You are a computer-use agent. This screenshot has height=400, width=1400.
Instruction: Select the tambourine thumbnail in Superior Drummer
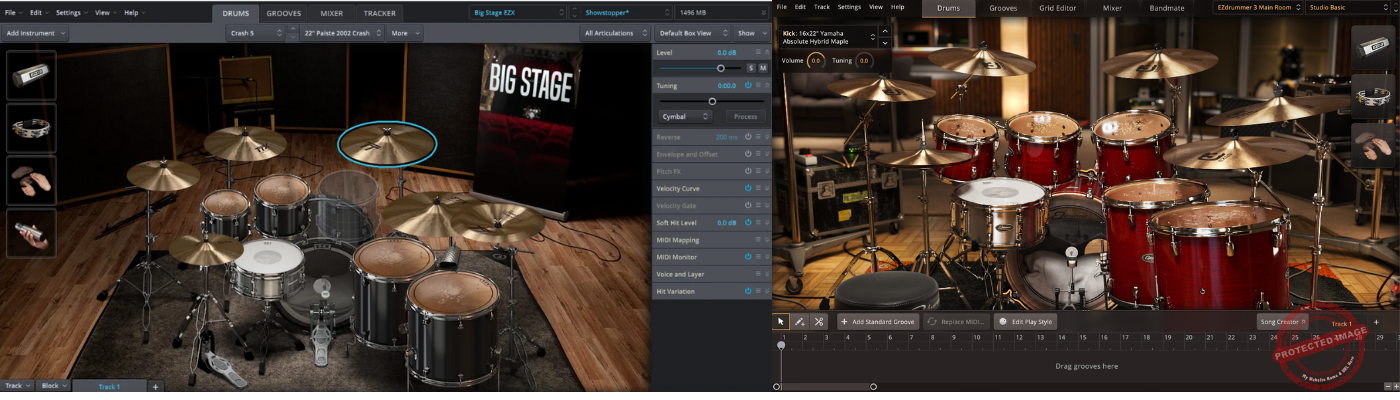[x=31, y=128]
